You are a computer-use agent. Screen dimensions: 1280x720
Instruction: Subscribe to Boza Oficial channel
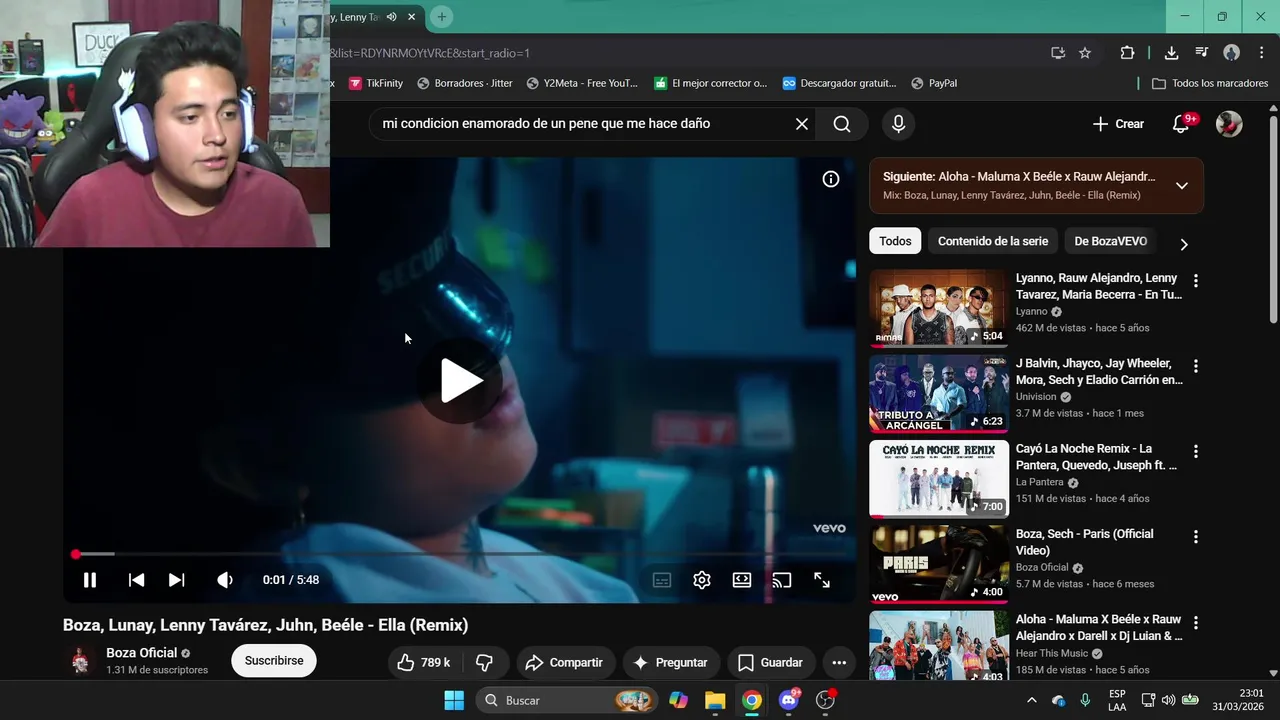(274, 661)
